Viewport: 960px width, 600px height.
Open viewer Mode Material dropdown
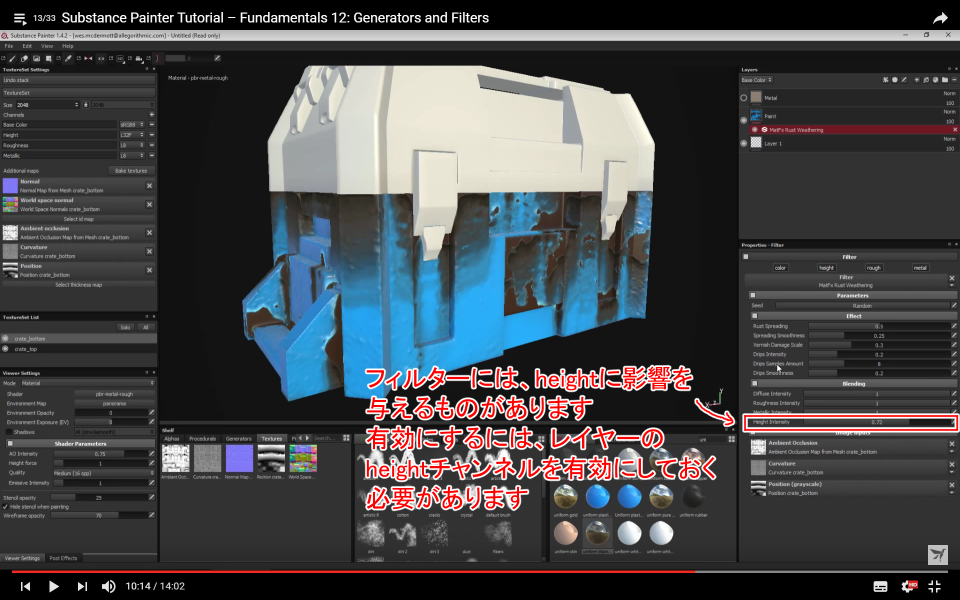88,383
